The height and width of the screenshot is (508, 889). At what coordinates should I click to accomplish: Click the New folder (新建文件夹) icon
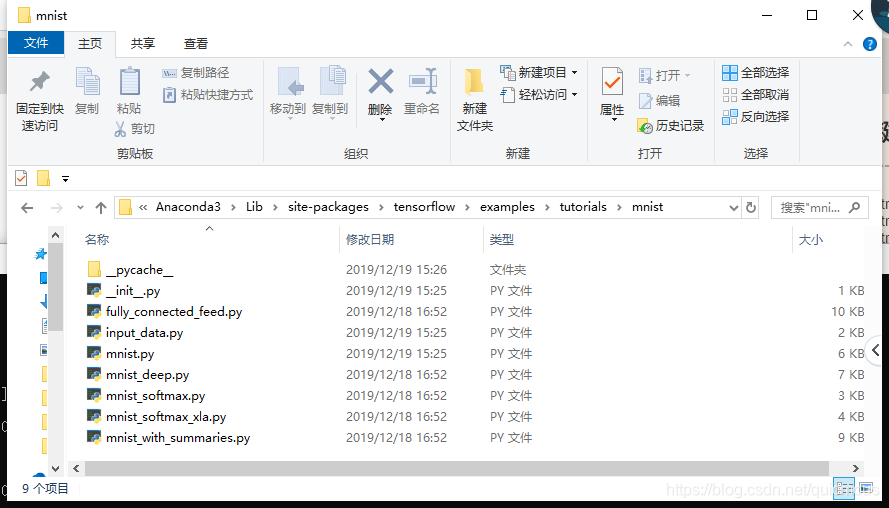pyautogui.click(x=474, y=82)
